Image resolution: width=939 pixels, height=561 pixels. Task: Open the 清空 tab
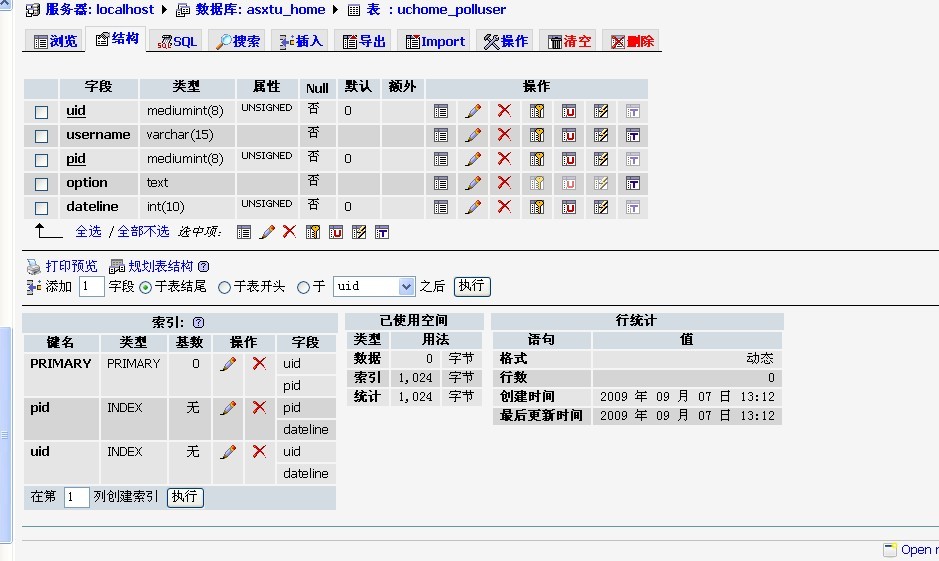click(x=569, y=41)
